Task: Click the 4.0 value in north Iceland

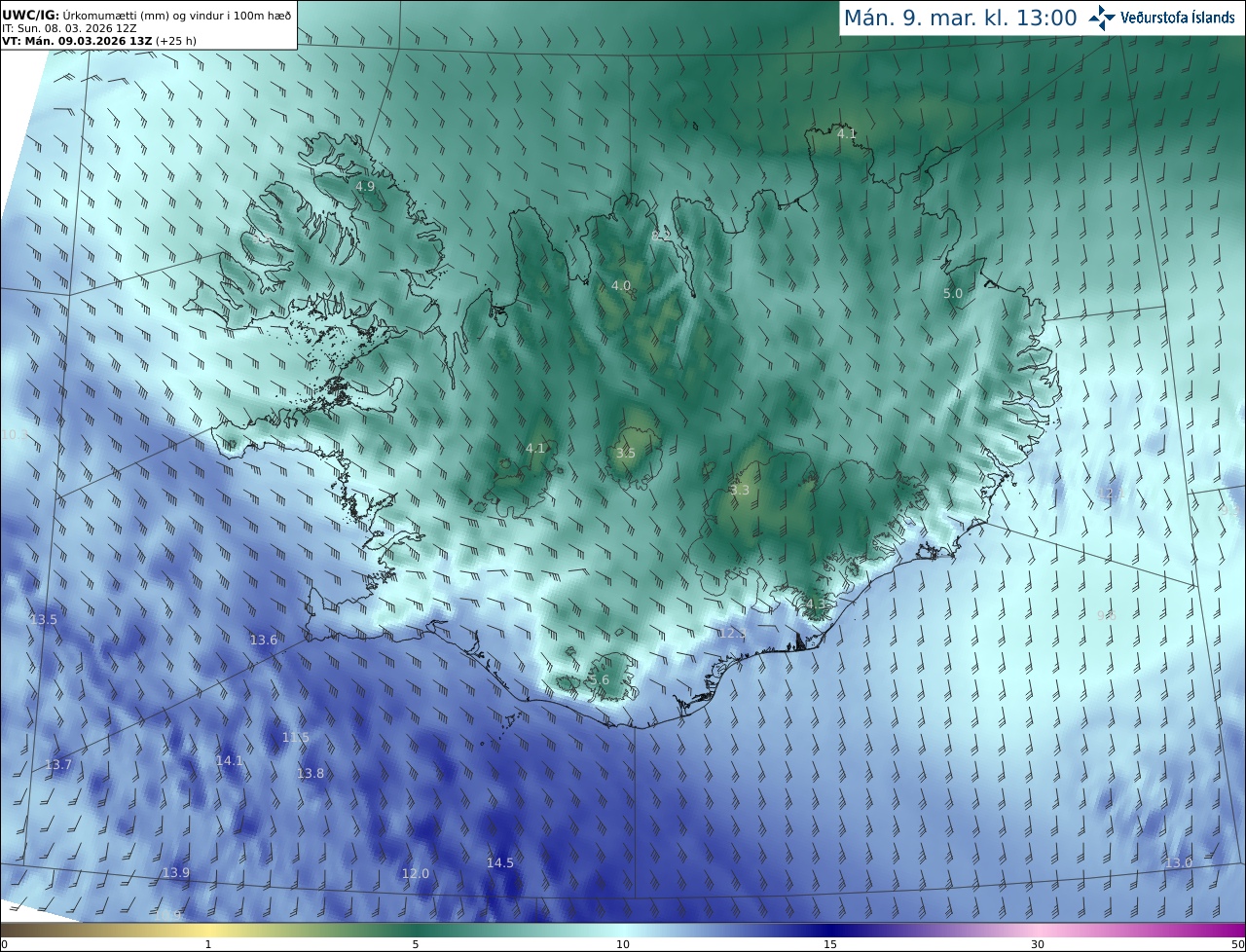Action: click(621, 285)
